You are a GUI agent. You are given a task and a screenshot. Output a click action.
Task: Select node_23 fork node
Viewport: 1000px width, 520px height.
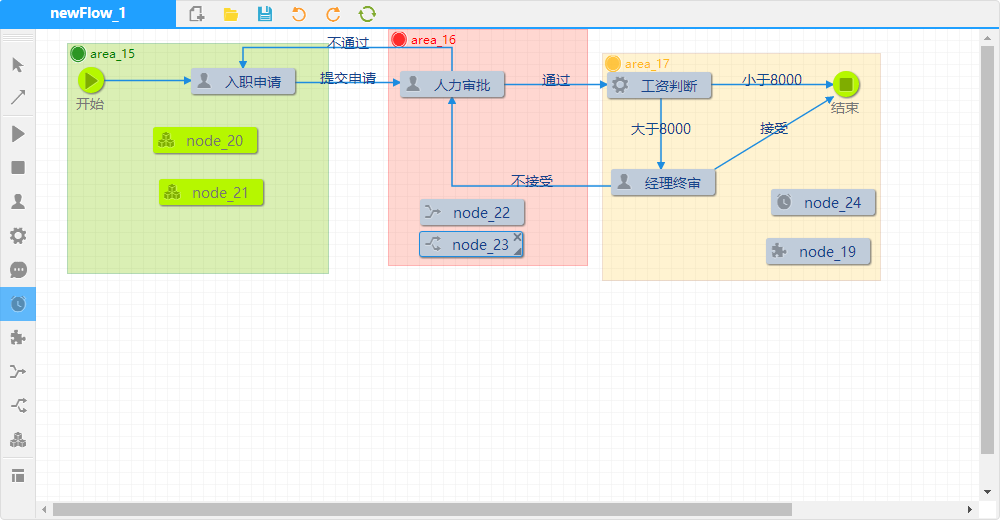471,244
